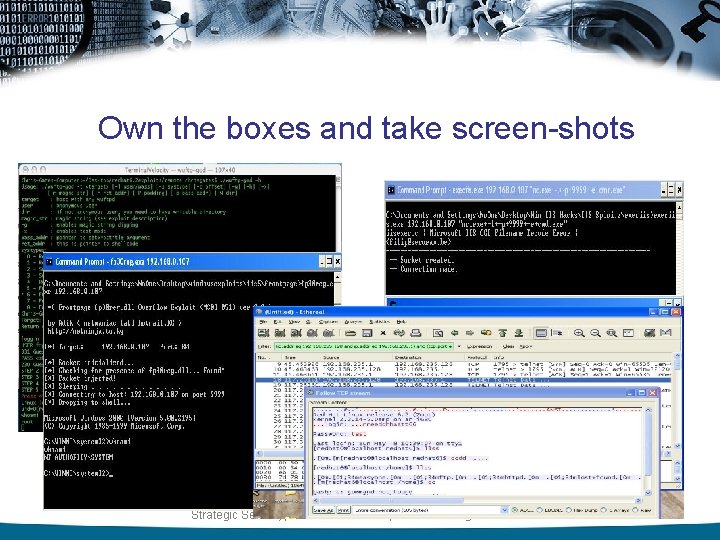Open the File menu in Ethereal
Screen dimensions: 720x540
(x=263, y=322)
